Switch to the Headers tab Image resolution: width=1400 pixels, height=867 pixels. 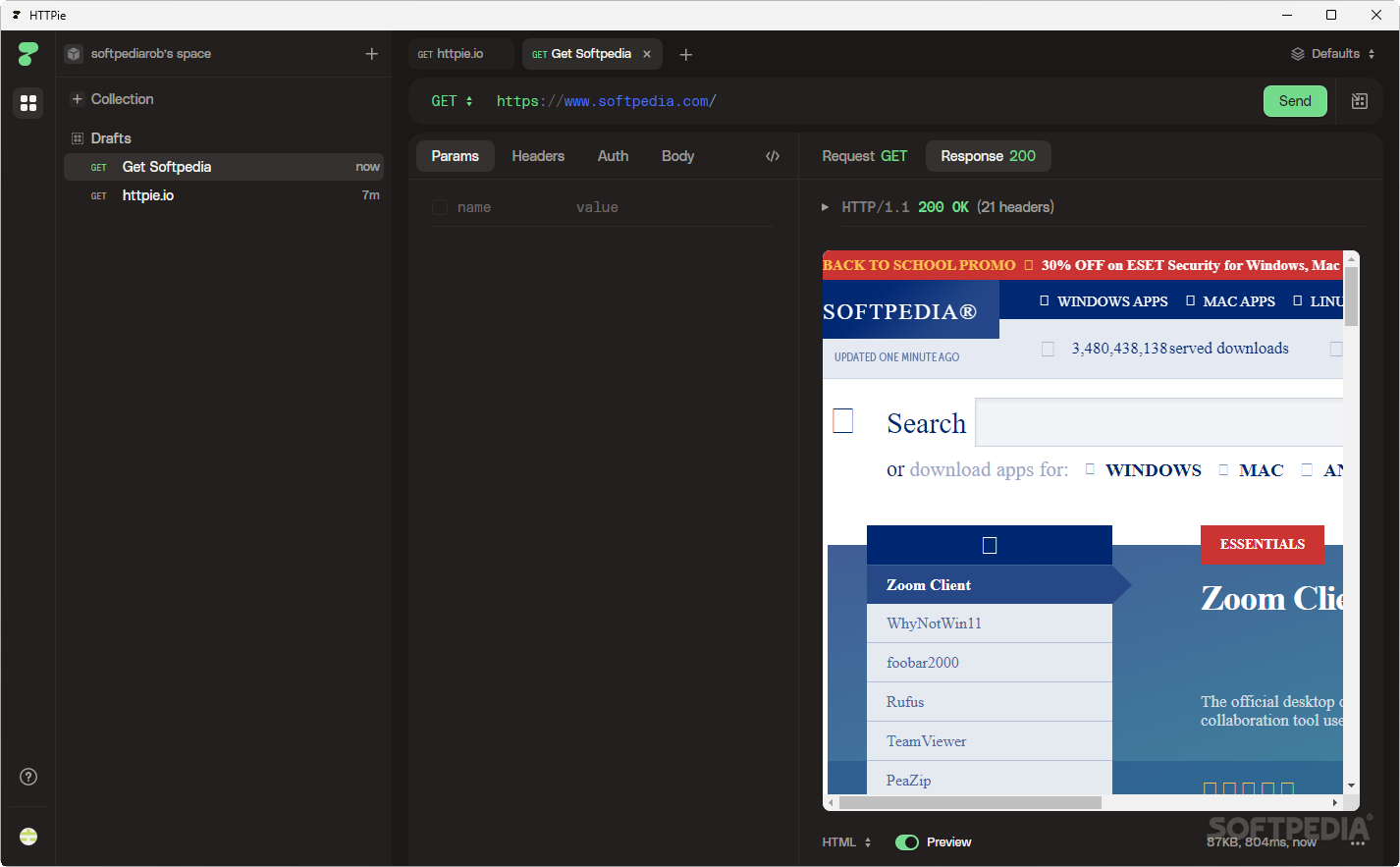click(538, 156)
